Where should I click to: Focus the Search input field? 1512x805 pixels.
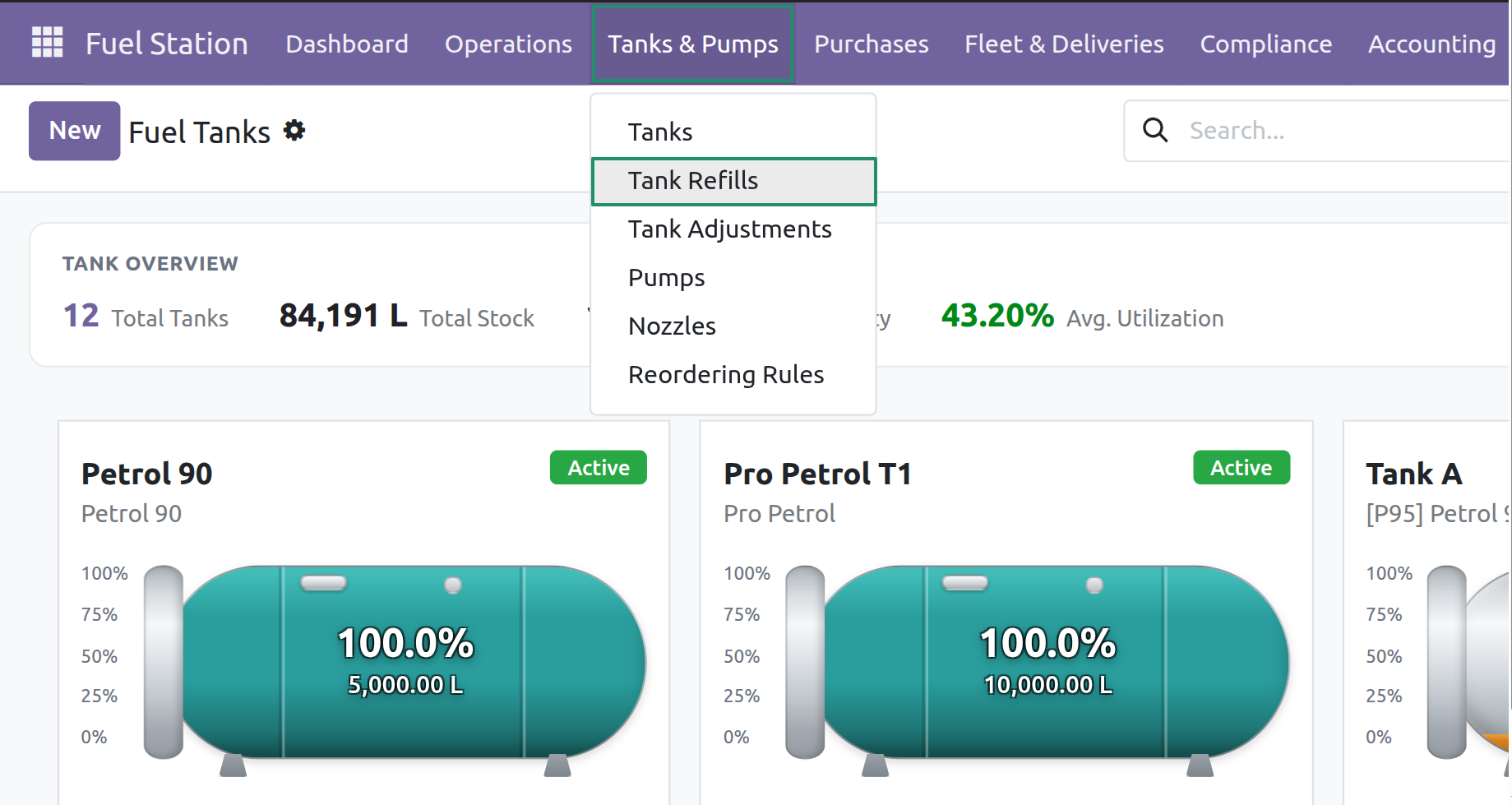1348,131
